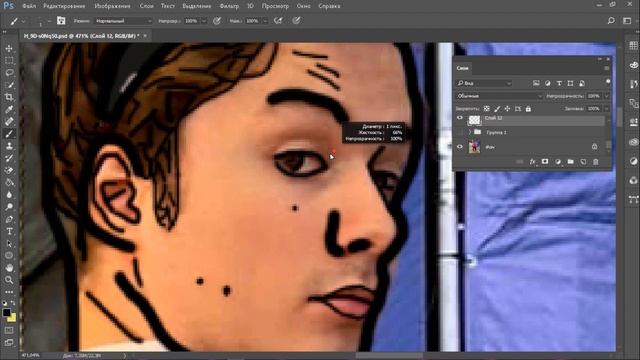This screenshot has width=640, height=360.
Task: Open the extra tools ellipsis menu
Action: coord(9,292)
